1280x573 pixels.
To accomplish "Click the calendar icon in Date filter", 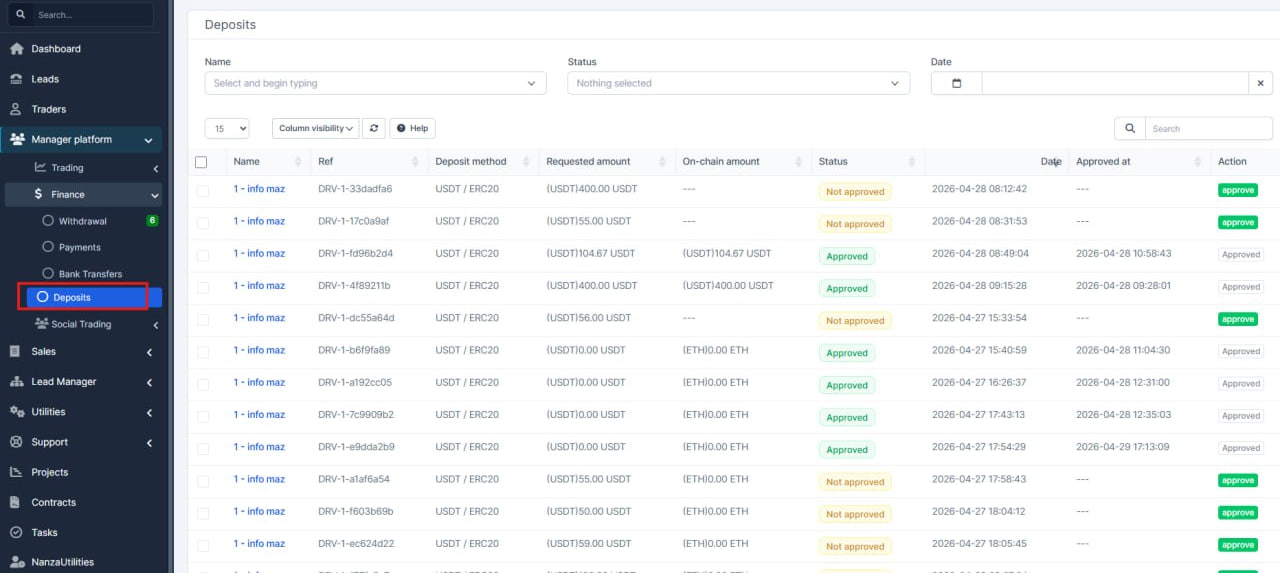I will coord(956,84).
